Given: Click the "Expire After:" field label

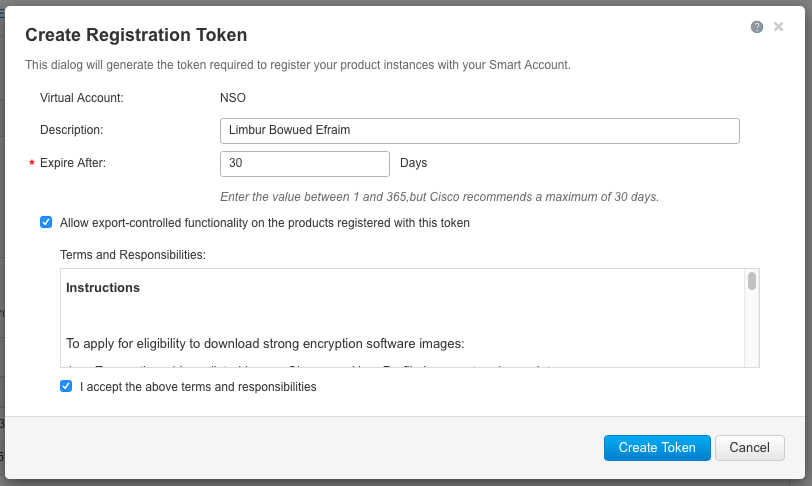Looking at the screenshot, I should [x=73, y=162].
